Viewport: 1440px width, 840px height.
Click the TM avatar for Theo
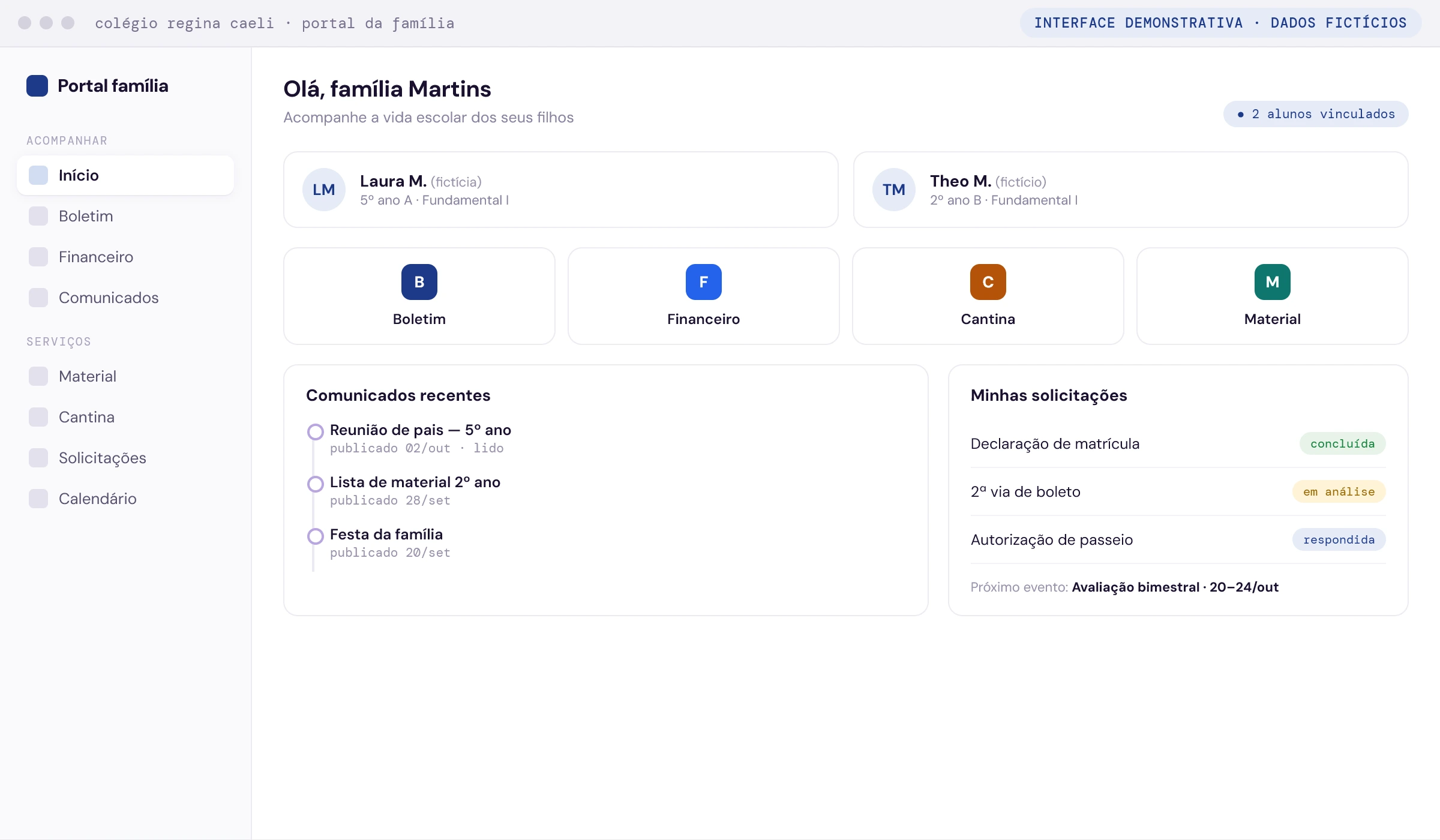point(894,190)
